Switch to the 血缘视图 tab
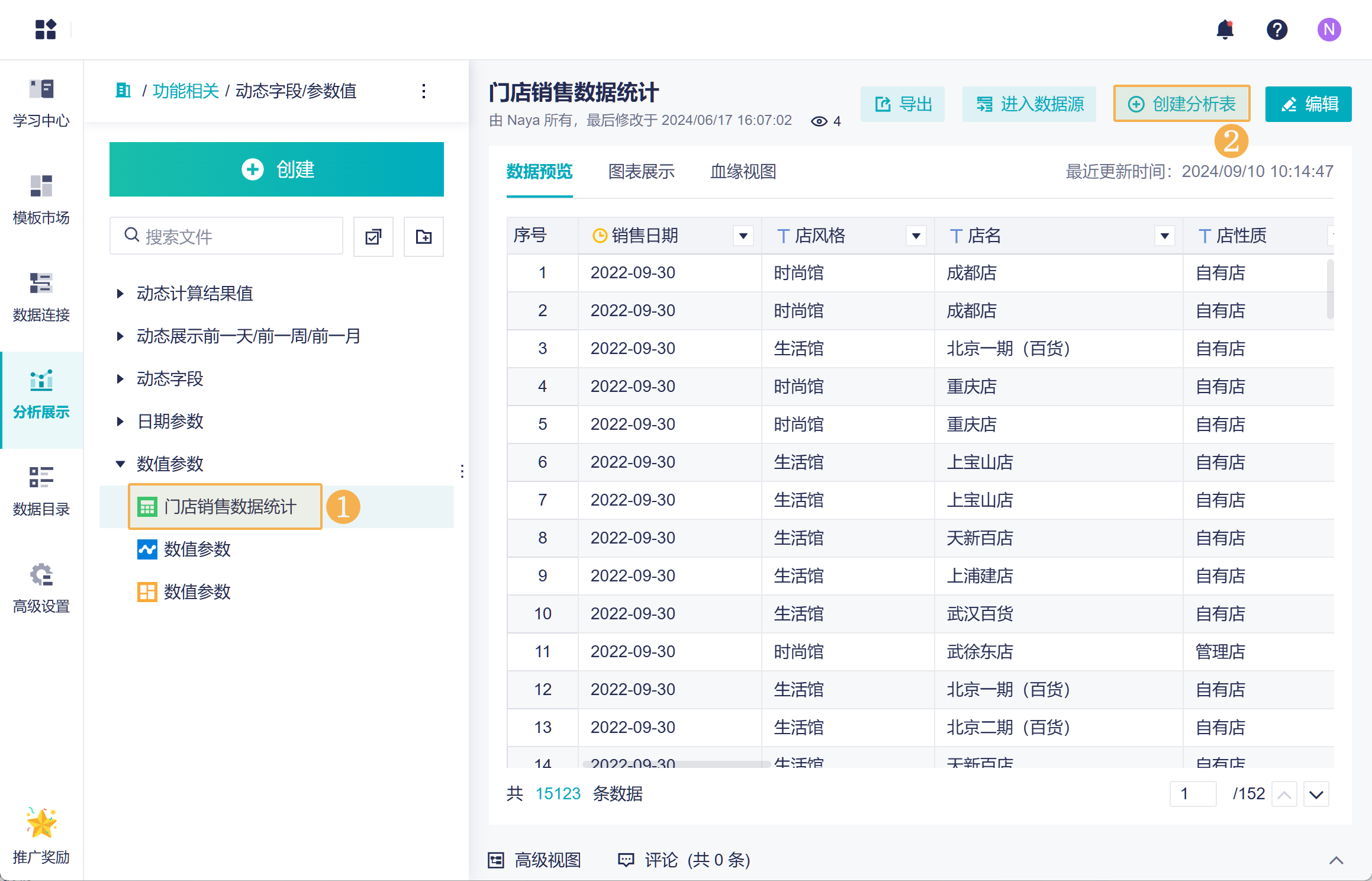The image size is (1372, 881). coord(743,172)
